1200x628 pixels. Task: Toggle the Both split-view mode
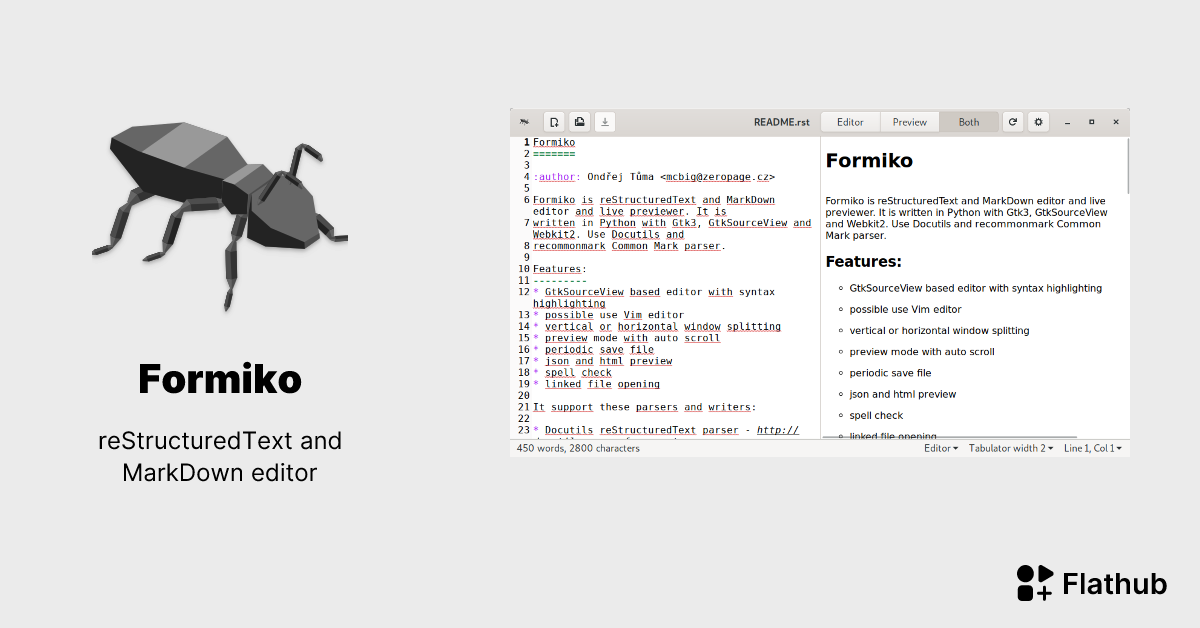coord(968,121)
